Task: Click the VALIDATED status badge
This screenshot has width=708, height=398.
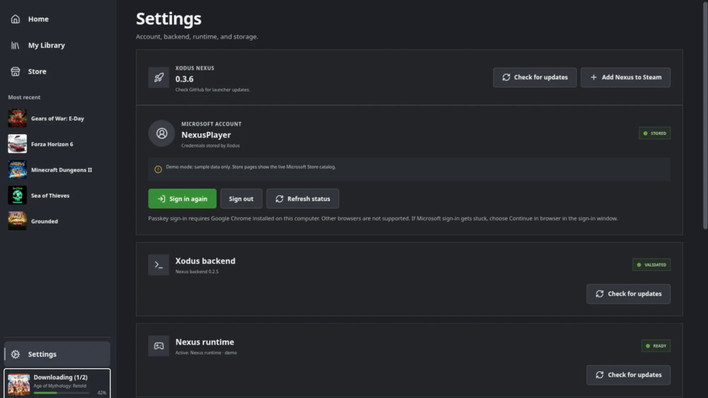Action: click(651, 265)
